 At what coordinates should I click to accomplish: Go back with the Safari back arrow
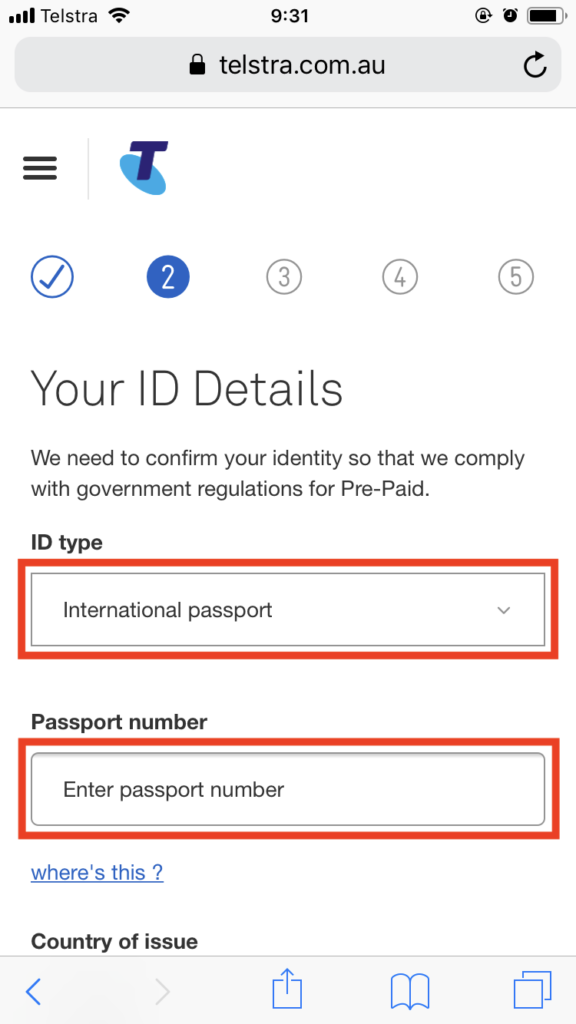click(33, 992)
